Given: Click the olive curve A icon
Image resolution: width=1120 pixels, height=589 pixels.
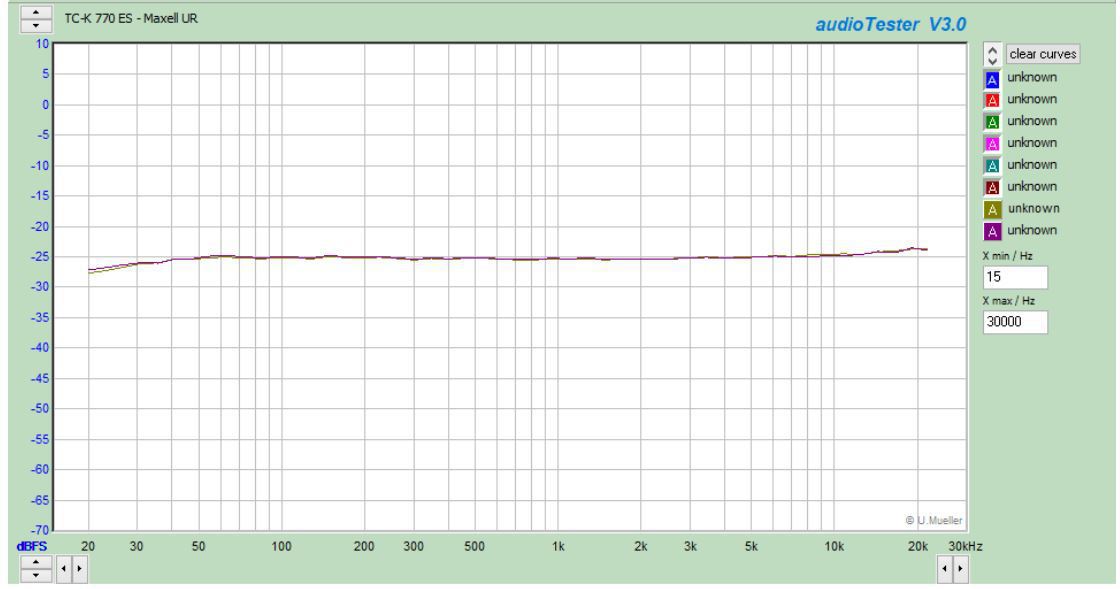Looking at the screenshot, I should 992,209.
